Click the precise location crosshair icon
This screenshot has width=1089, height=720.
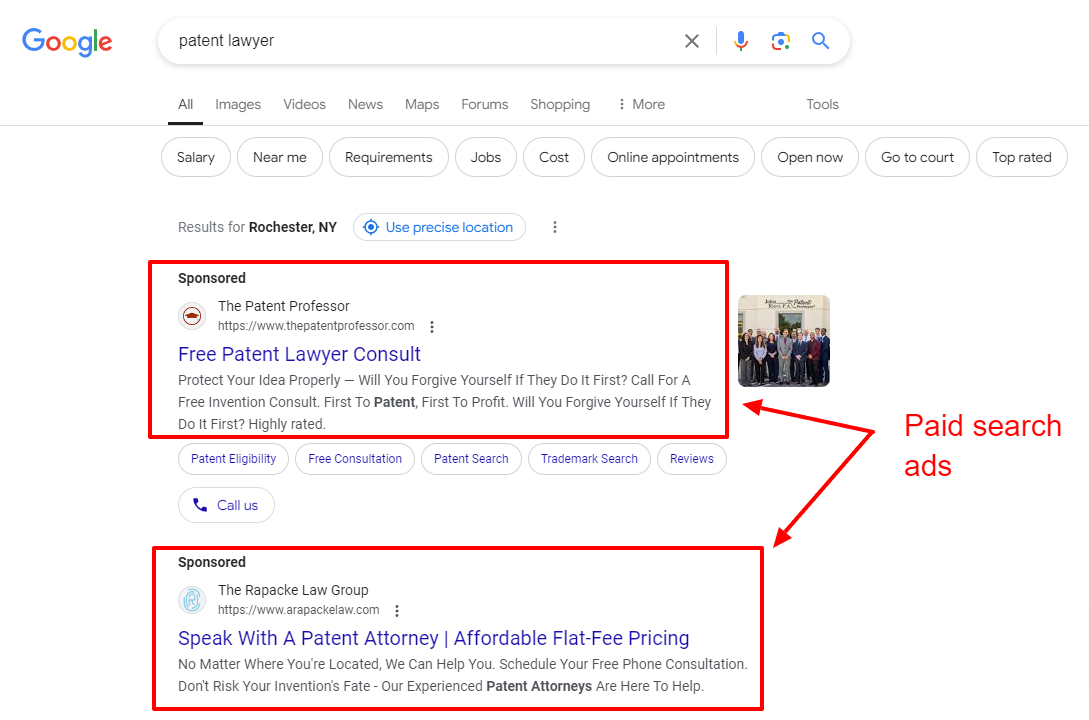(372, 227)
